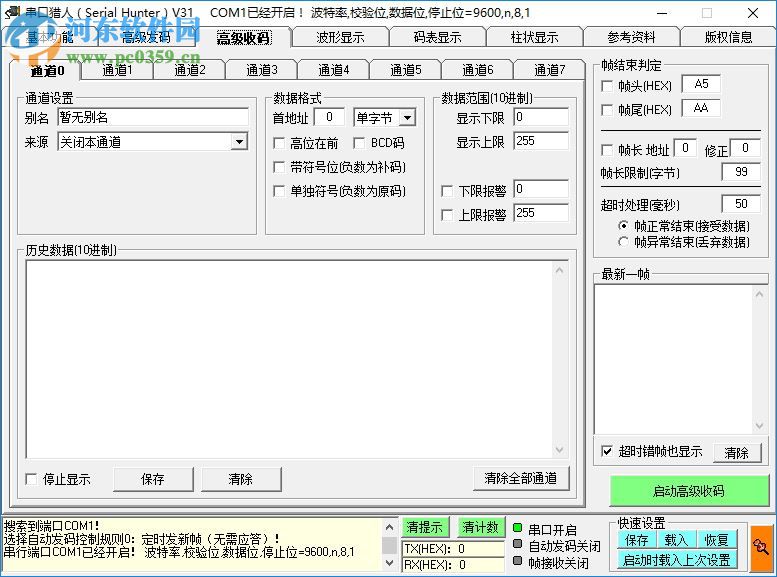The height and width of the screenshot is (577, 777).
Task: Enable 单独符号(负数为原码) option
Action: [279, 191]
